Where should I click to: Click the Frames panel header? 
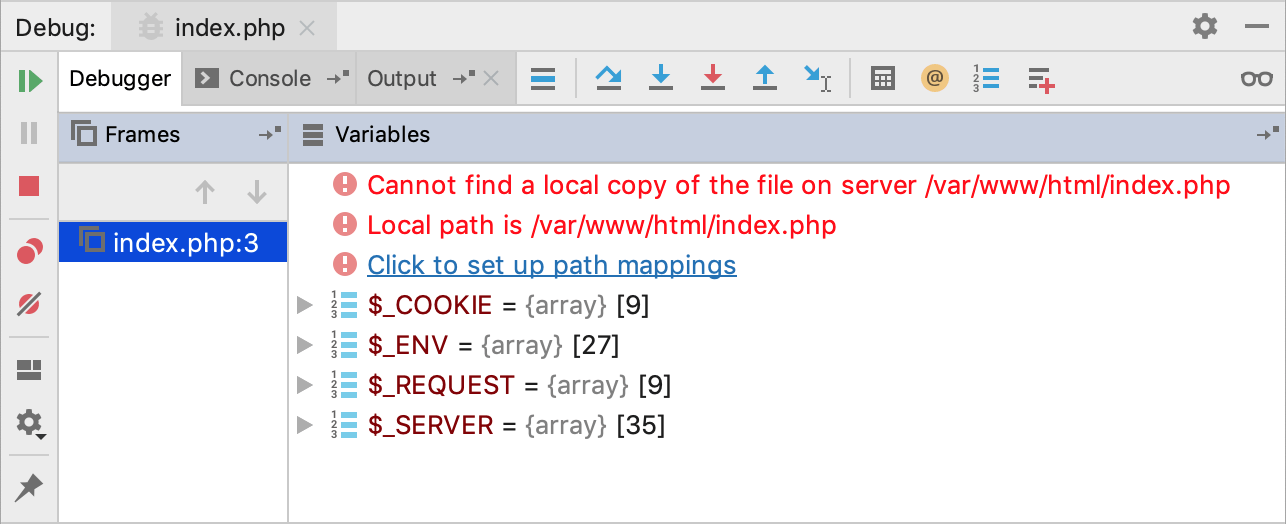click(173, 135)
